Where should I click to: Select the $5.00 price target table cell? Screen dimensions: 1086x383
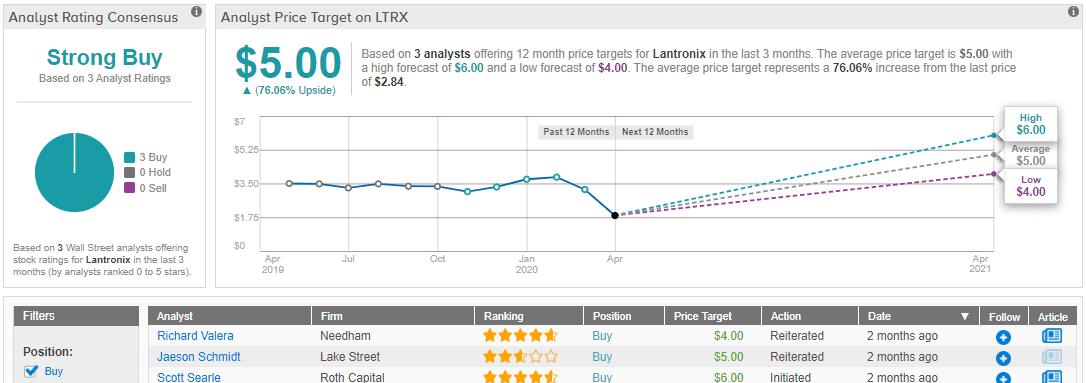click(x=729, y=357)
